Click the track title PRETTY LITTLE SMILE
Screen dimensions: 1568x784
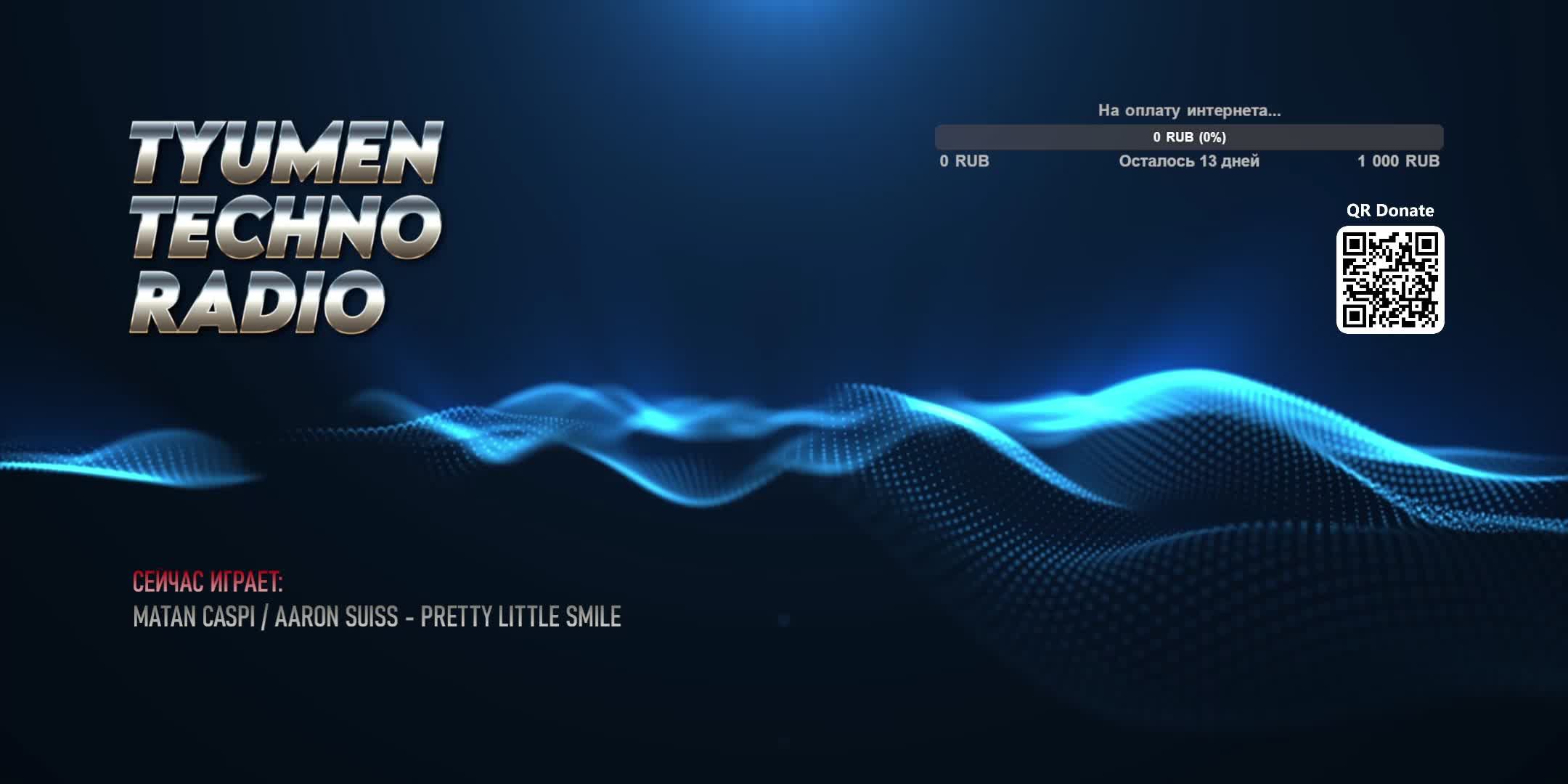click(x=520, y=617)
